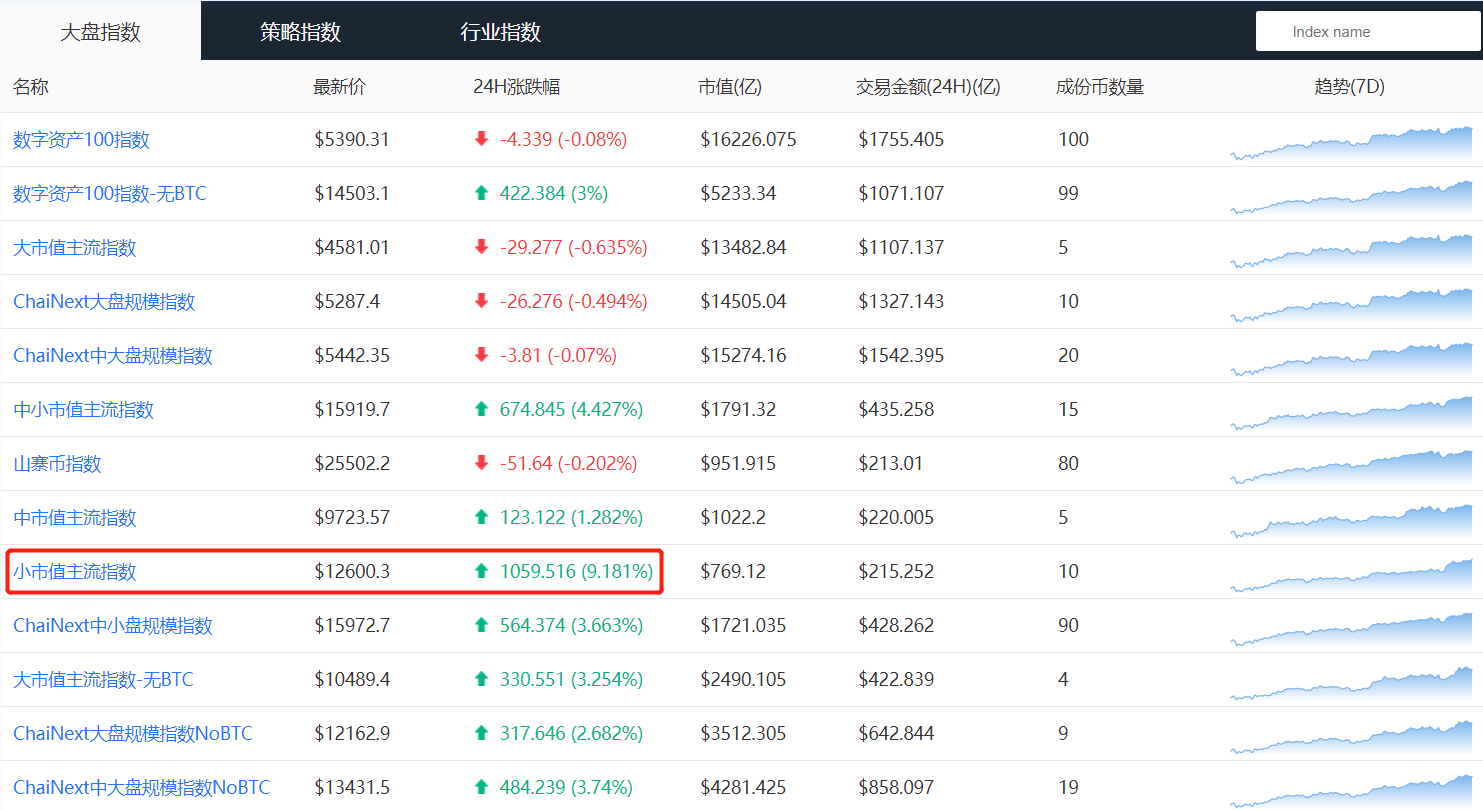The height and width of the screenshot is (810, 1483).
Task: Open the ChaiNext大盘规模指数NoBTC link
Action: pos(133,734)
